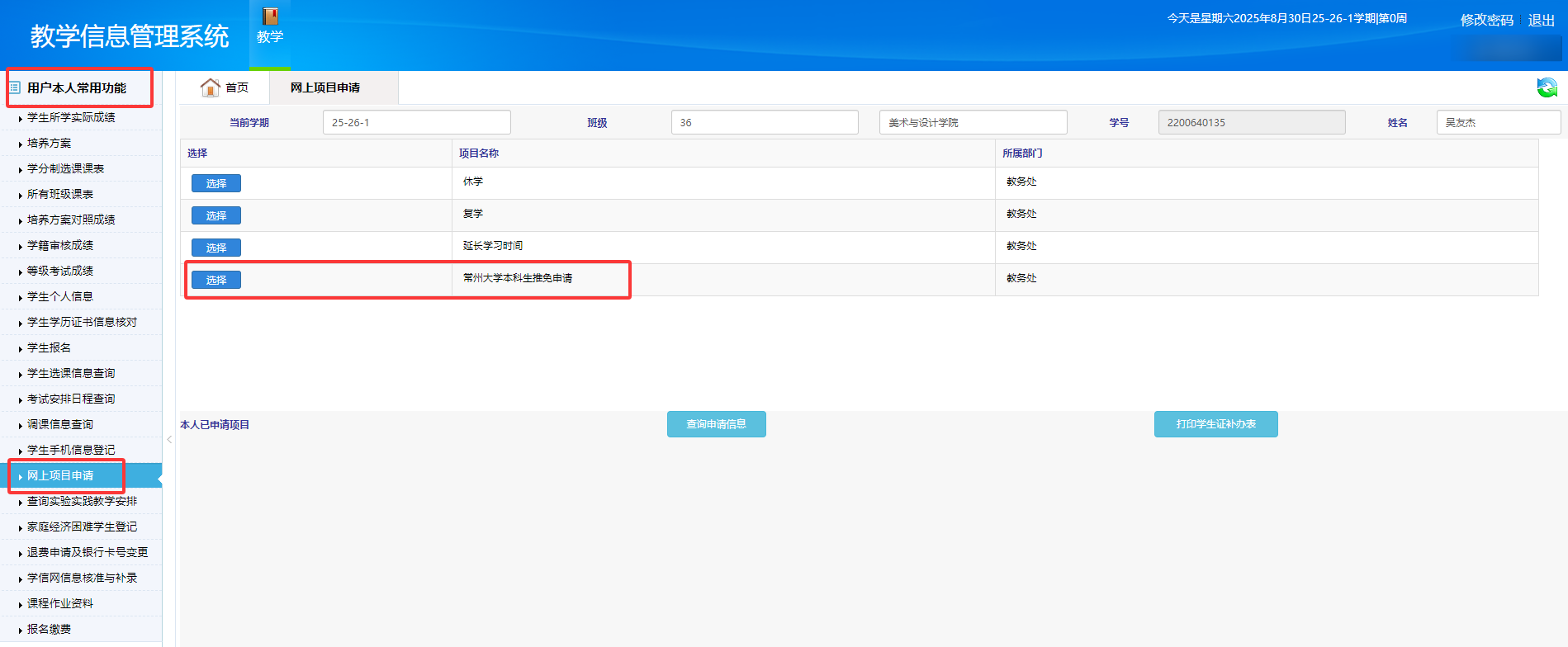The image size is (1568, 647).
Task: Go to the 首页 tab
Action: pos(236,87)
